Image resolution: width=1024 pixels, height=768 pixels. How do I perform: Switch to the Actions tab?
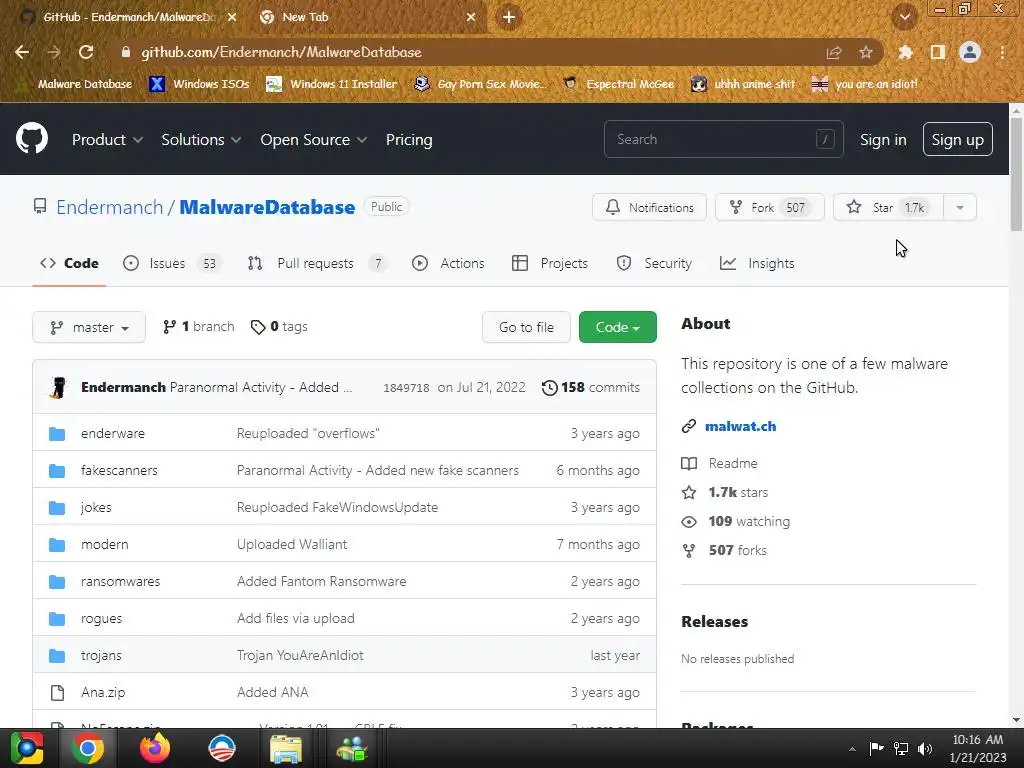pyautogui.click(x=448, y=263)
